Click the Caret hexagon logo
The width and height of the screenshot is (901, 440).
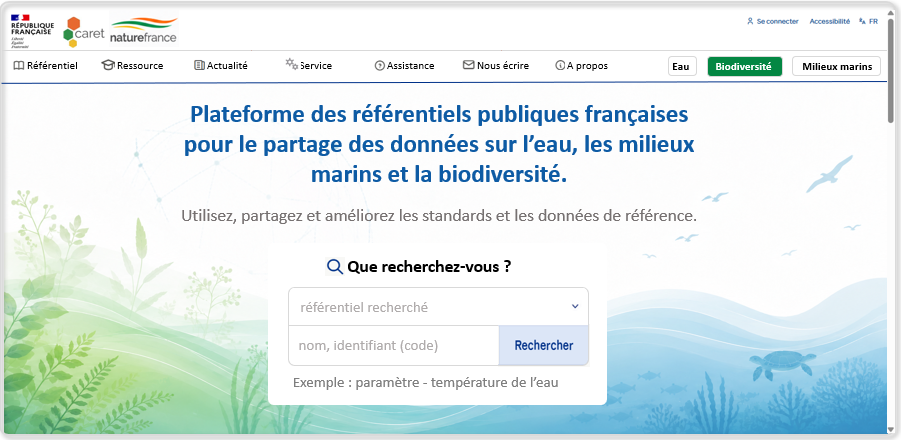click(x=83, y=32)
